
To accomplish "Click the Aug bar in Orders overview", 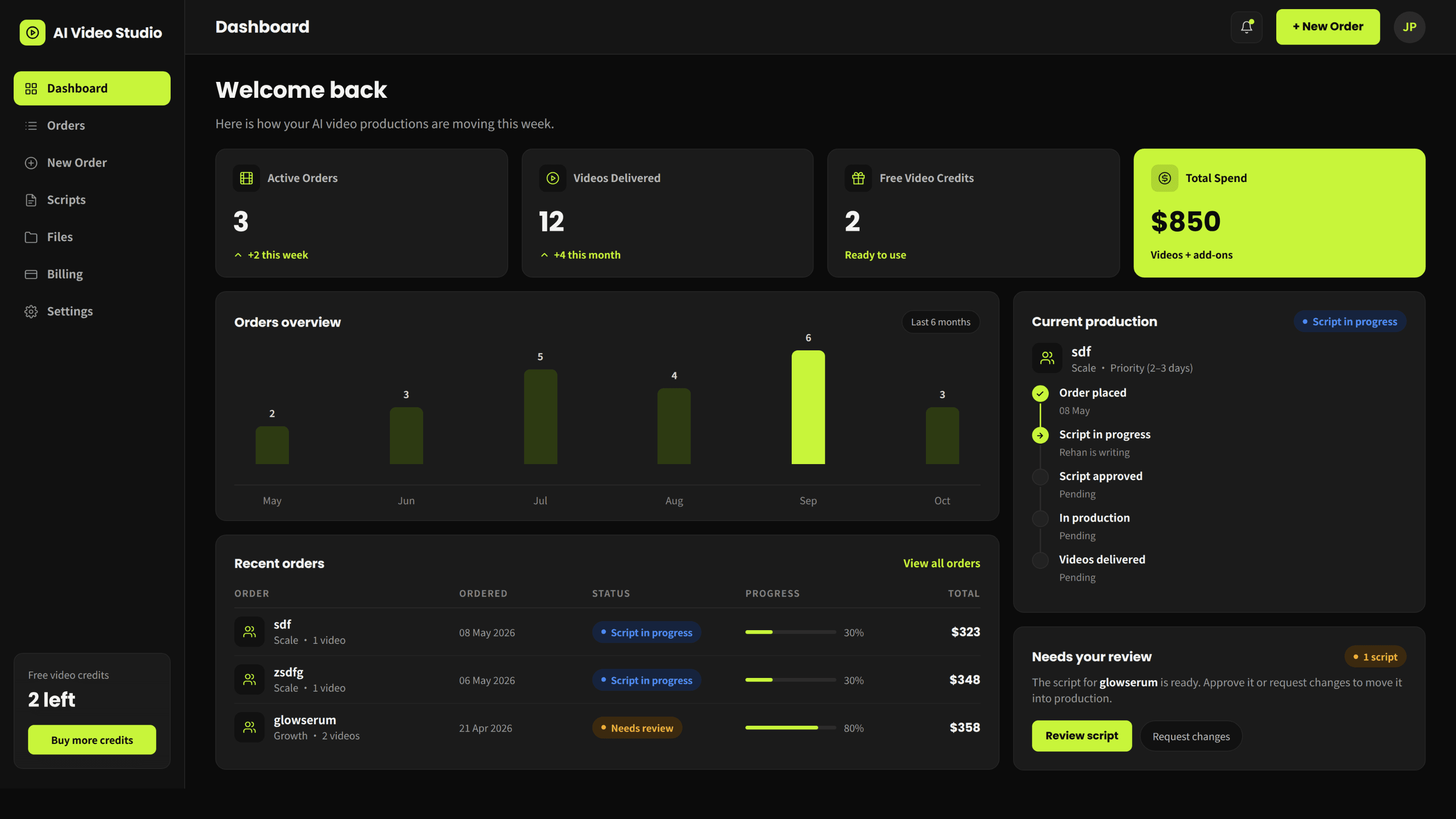I will [x=674, y=426].
